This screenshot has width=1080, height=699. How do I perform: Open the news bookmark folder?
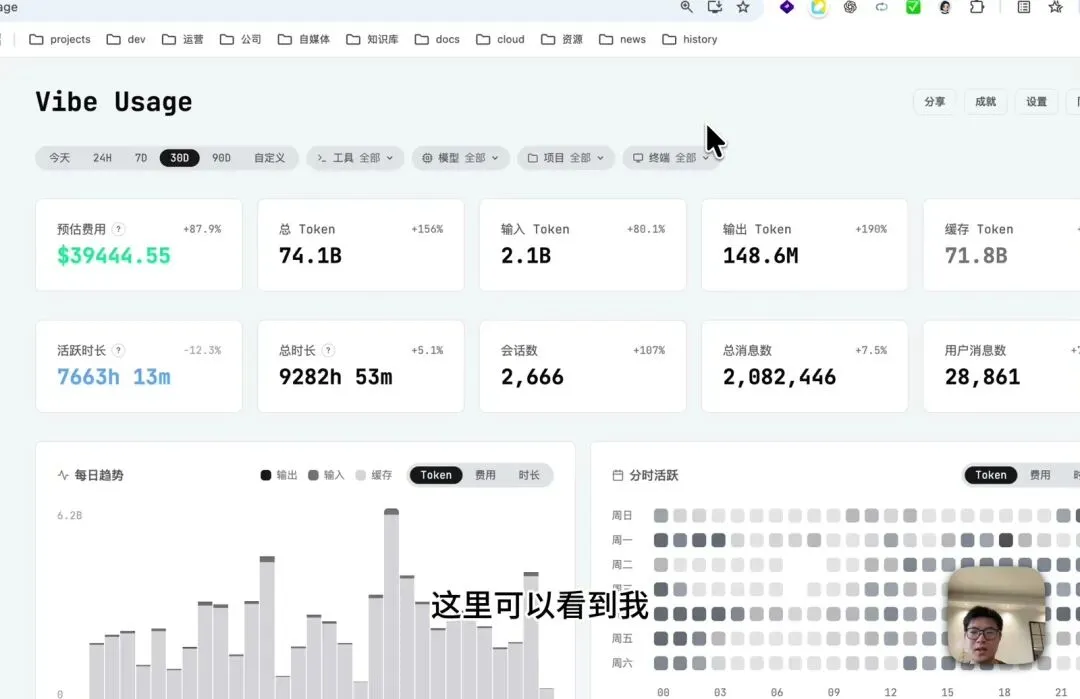tap(623, 39)
